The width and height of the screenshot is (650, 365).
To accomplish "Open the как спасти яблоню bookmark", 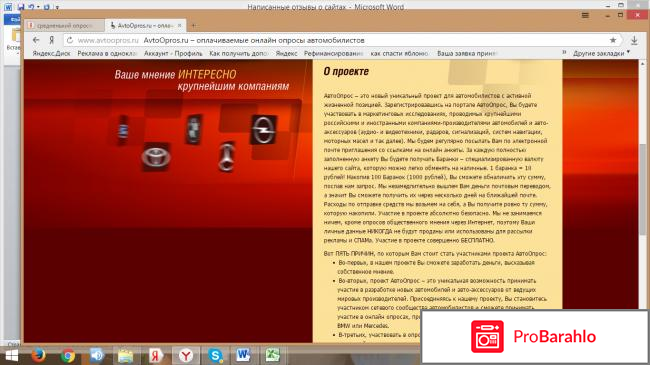I will 400,54.
